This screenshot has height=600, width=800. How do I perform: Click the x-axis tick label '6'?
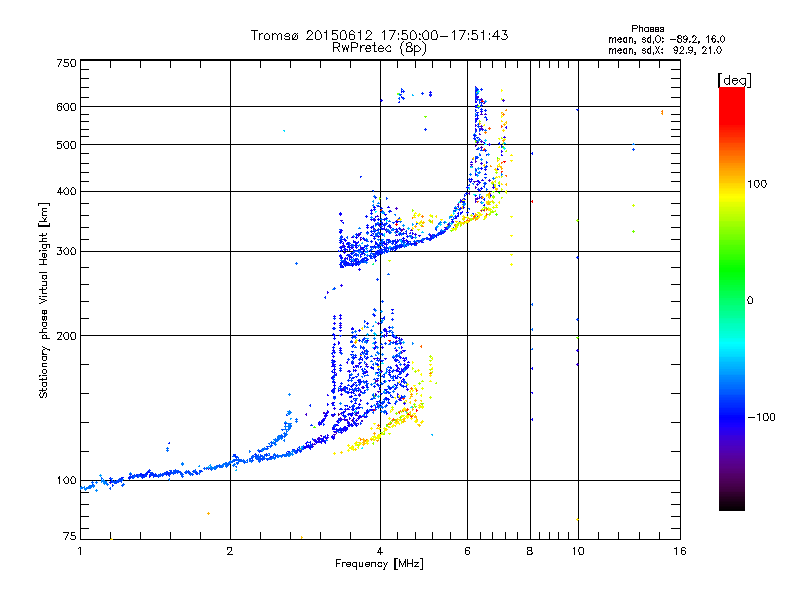click(x=467, y=551)
